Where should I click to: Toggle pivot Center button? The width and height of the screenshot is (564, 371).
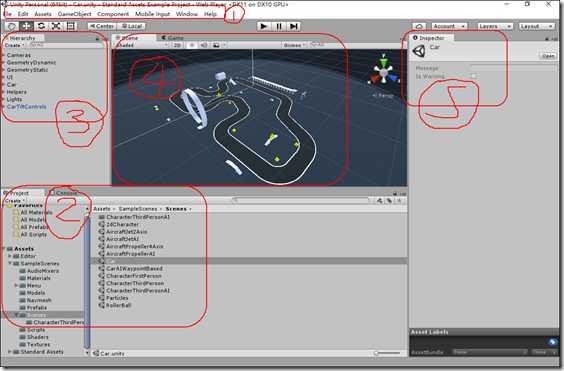click(x=102, y=26)
